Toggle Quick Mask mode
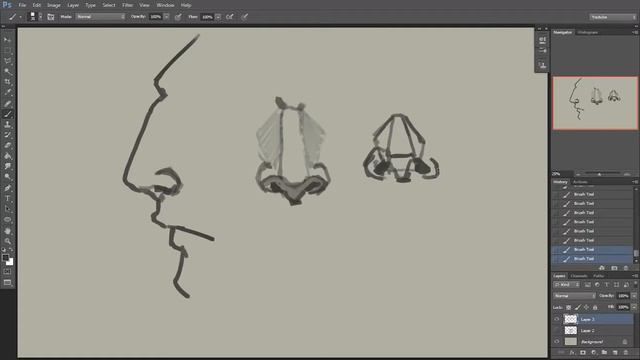Viewport: 640px width, 360px height. [x=7, y=271]
